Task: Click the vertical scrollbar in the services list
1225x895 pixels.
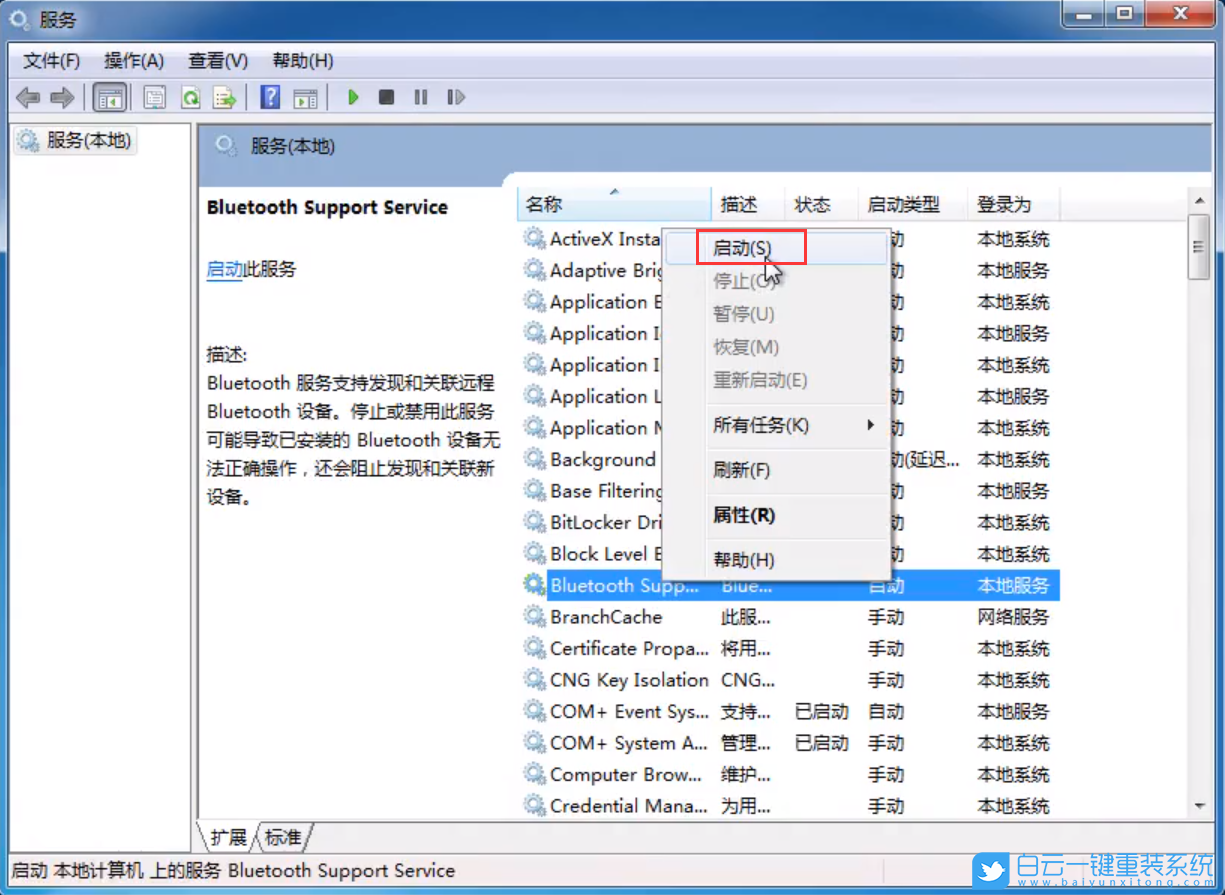Action: (1198, 245)
